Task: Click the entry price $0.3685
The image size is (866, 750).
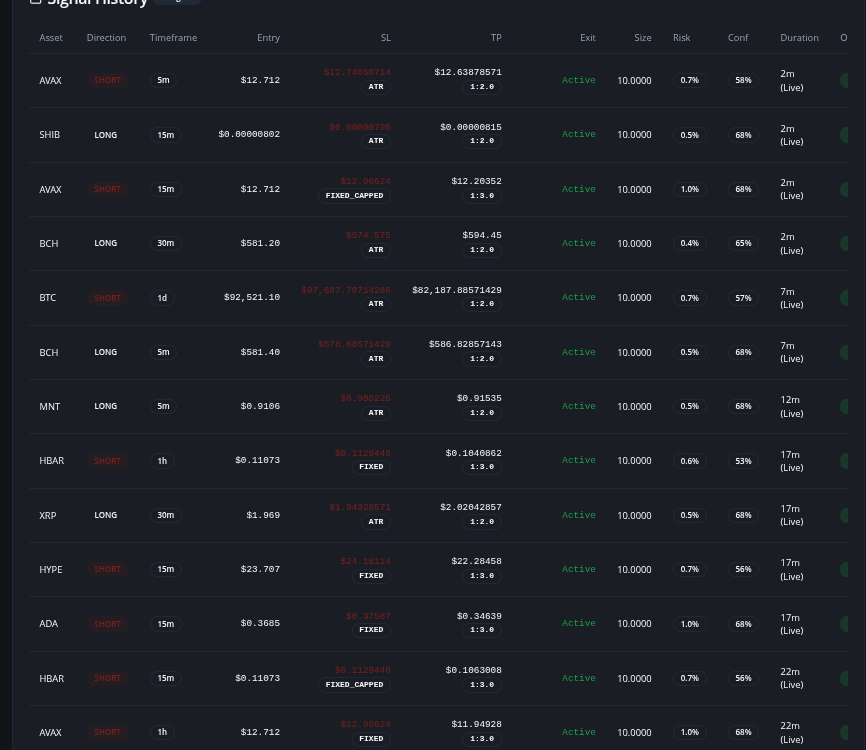Action: [x=260, y=623]
